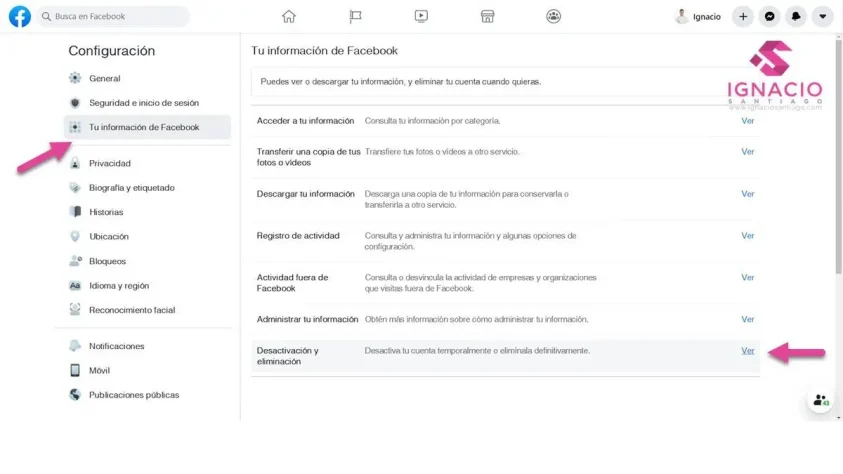Open Privacidad settings

coord(110,163)
